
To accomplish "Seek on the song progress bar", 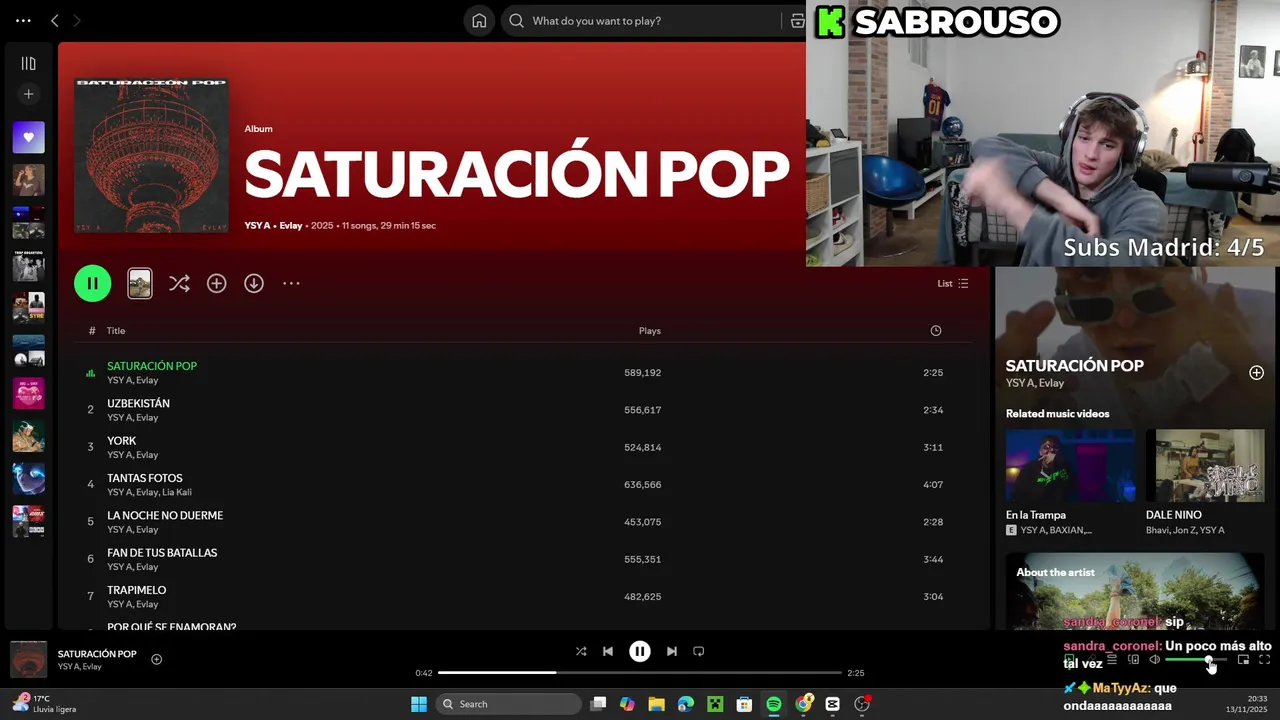I will point(640,673).
